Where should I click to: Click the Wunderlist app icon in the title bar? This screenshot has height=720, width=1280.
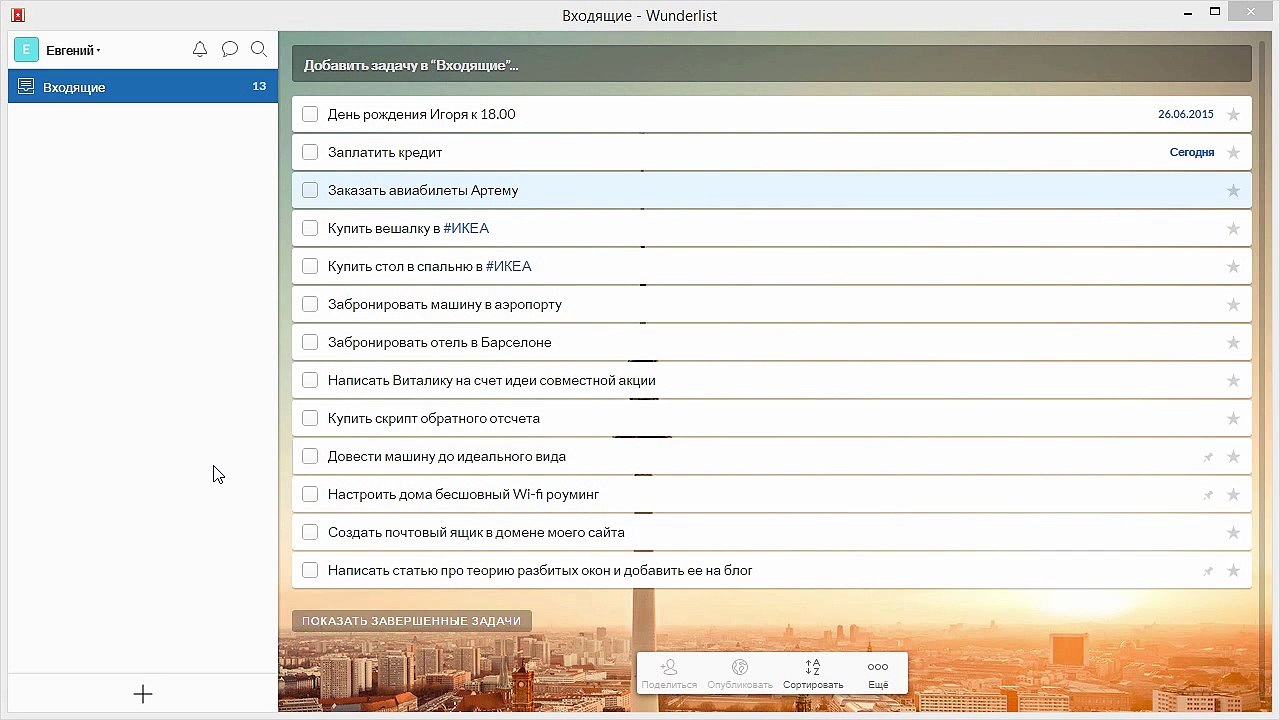click(x=17, y=15)
